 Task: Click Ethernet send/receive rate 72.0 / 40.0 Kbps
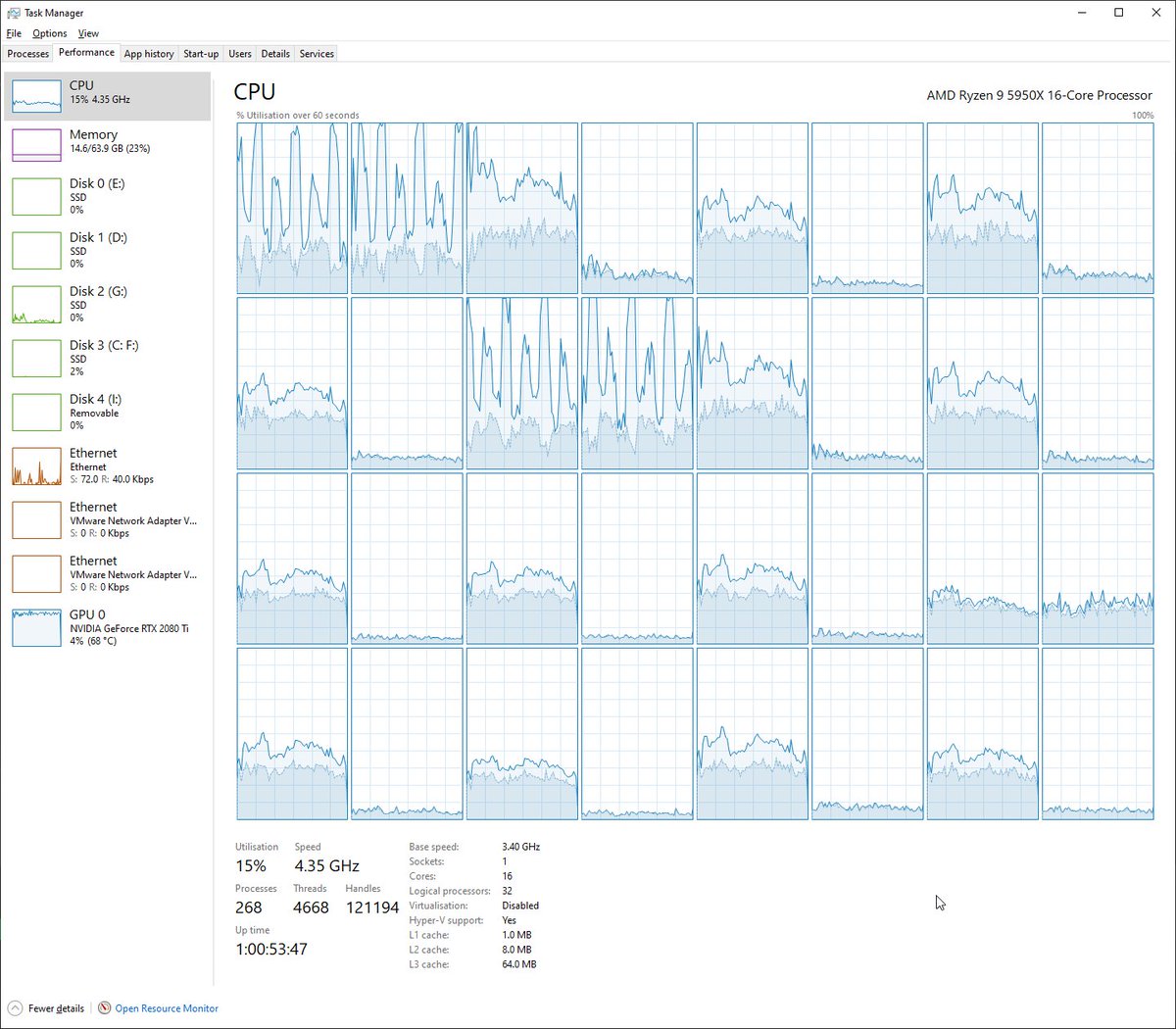click(112, 479)
